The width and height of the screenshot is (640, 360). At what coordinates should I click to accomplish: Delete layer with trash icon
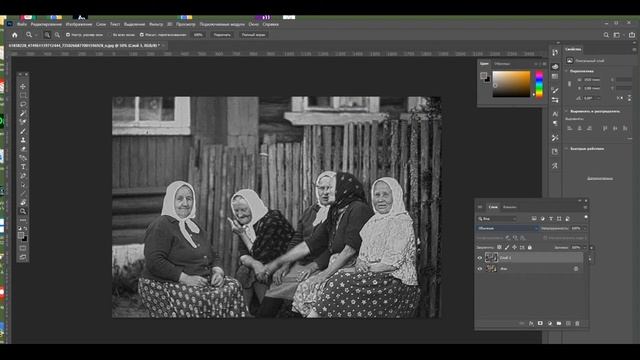(577, 323)
